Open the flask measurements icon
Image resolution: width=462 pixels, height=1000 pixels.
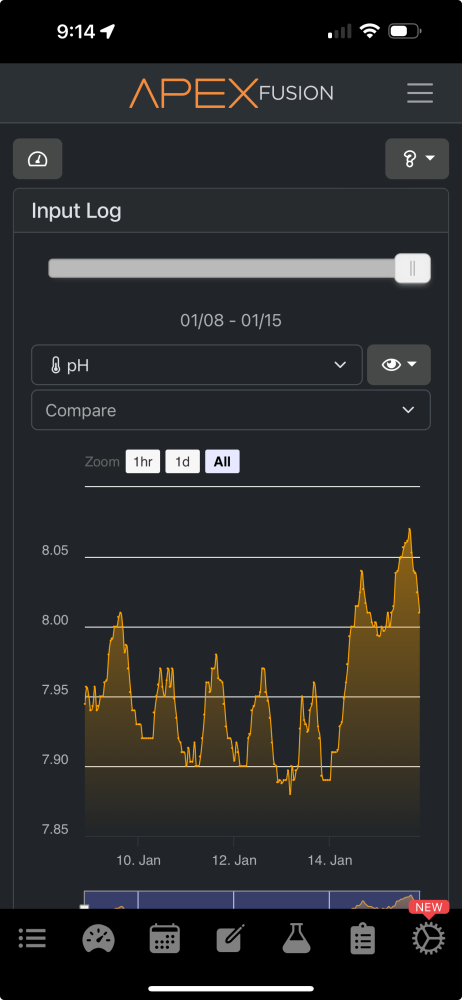(297, 938)
